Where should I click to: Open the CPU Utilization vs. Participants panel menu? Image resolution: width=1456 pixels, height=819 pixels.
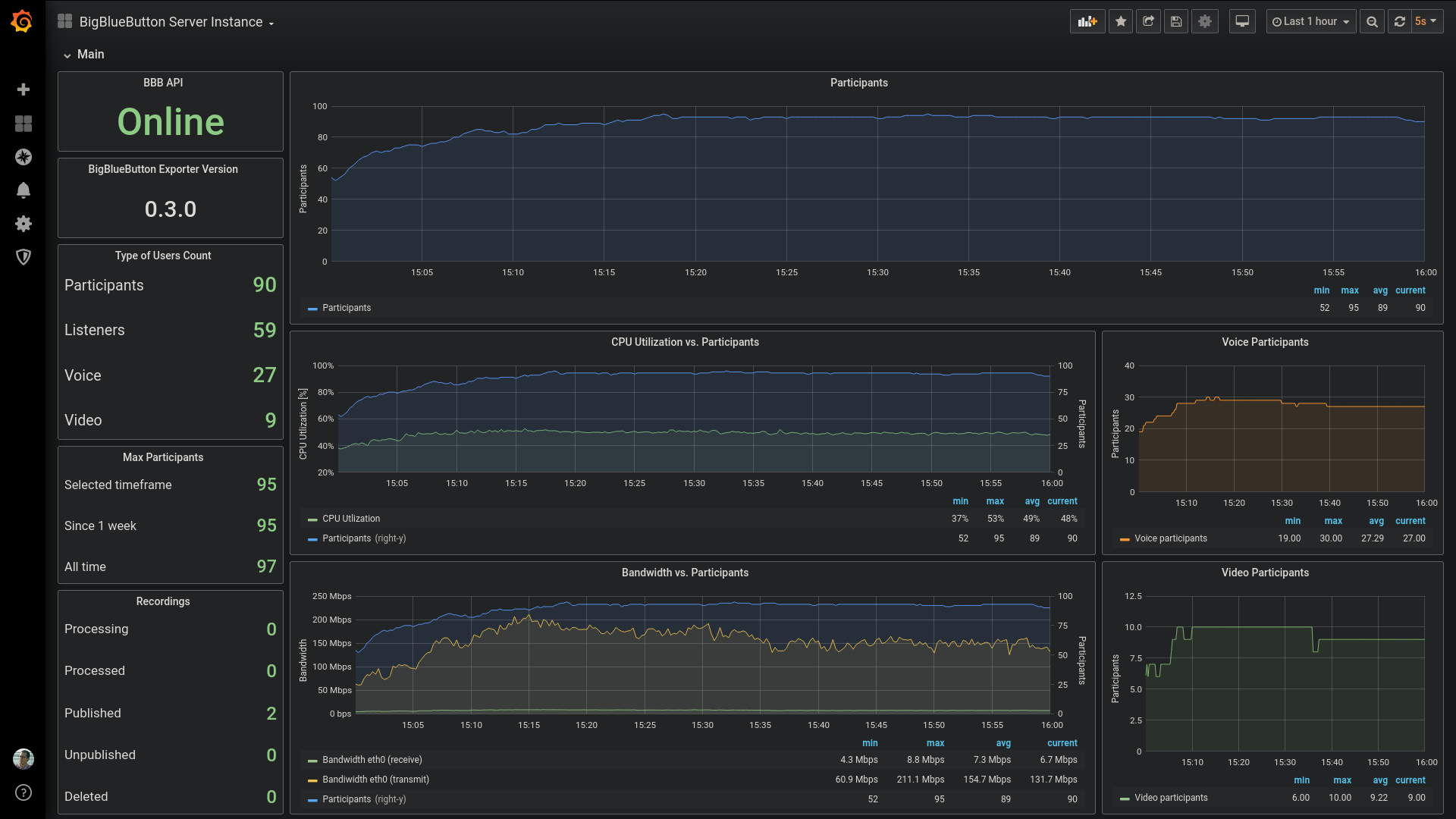[x=685, y=342]
